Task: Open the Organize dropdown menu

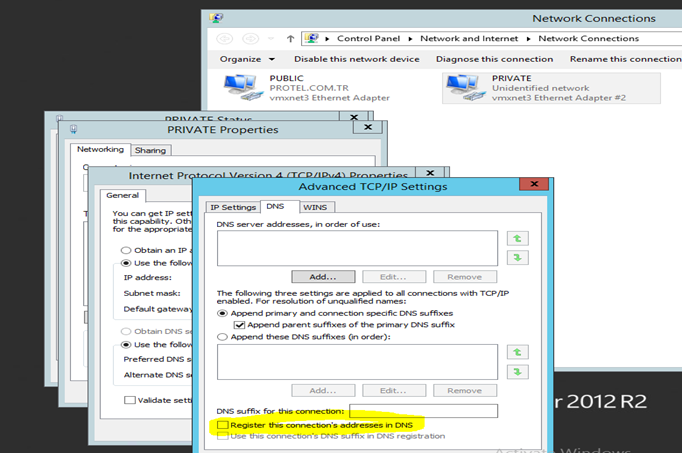Action: click(x=245, y=59)
